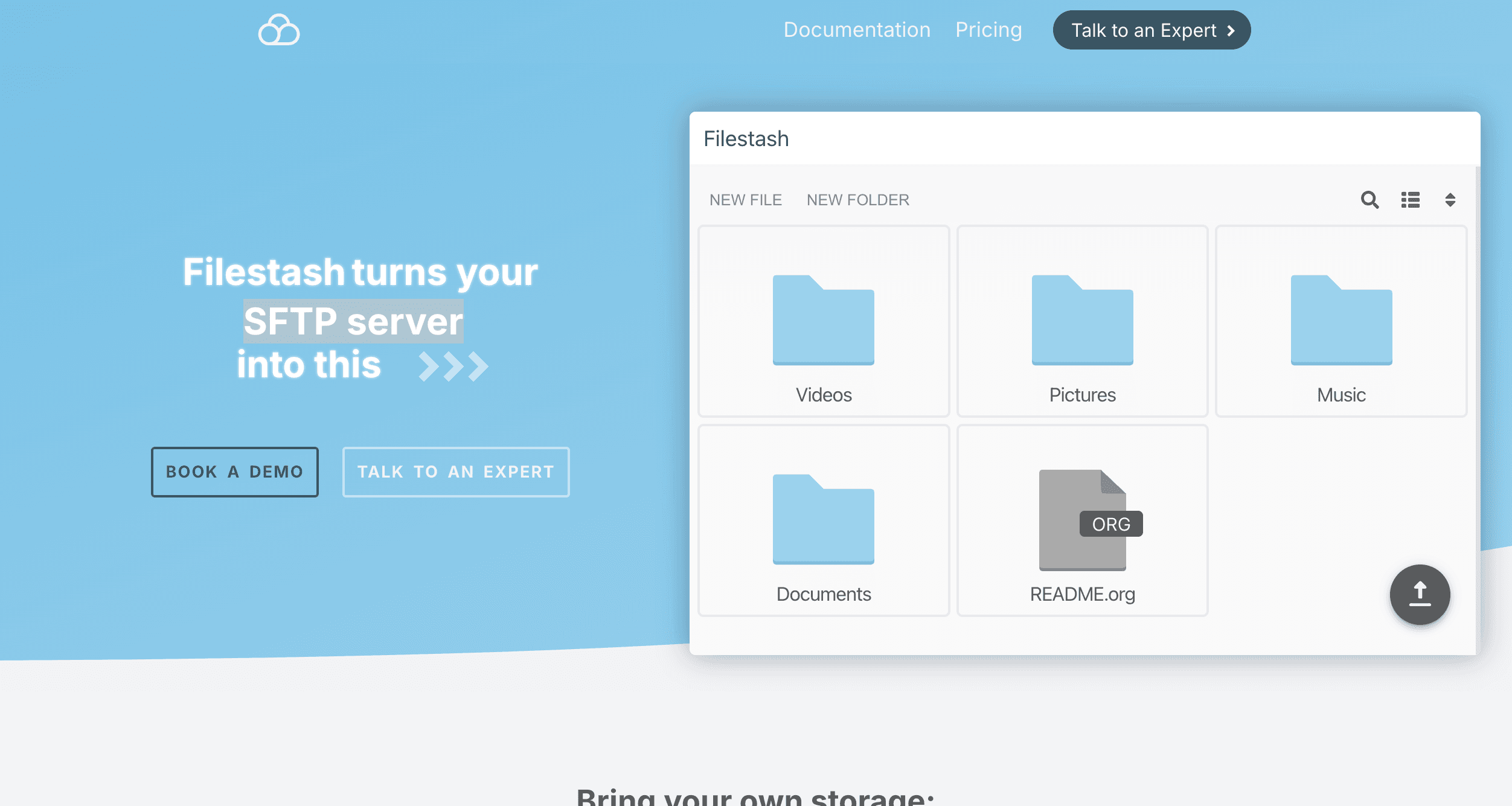Select the Documents label
Viewport: 1512px width, 806px height.
tap(823, 594)
